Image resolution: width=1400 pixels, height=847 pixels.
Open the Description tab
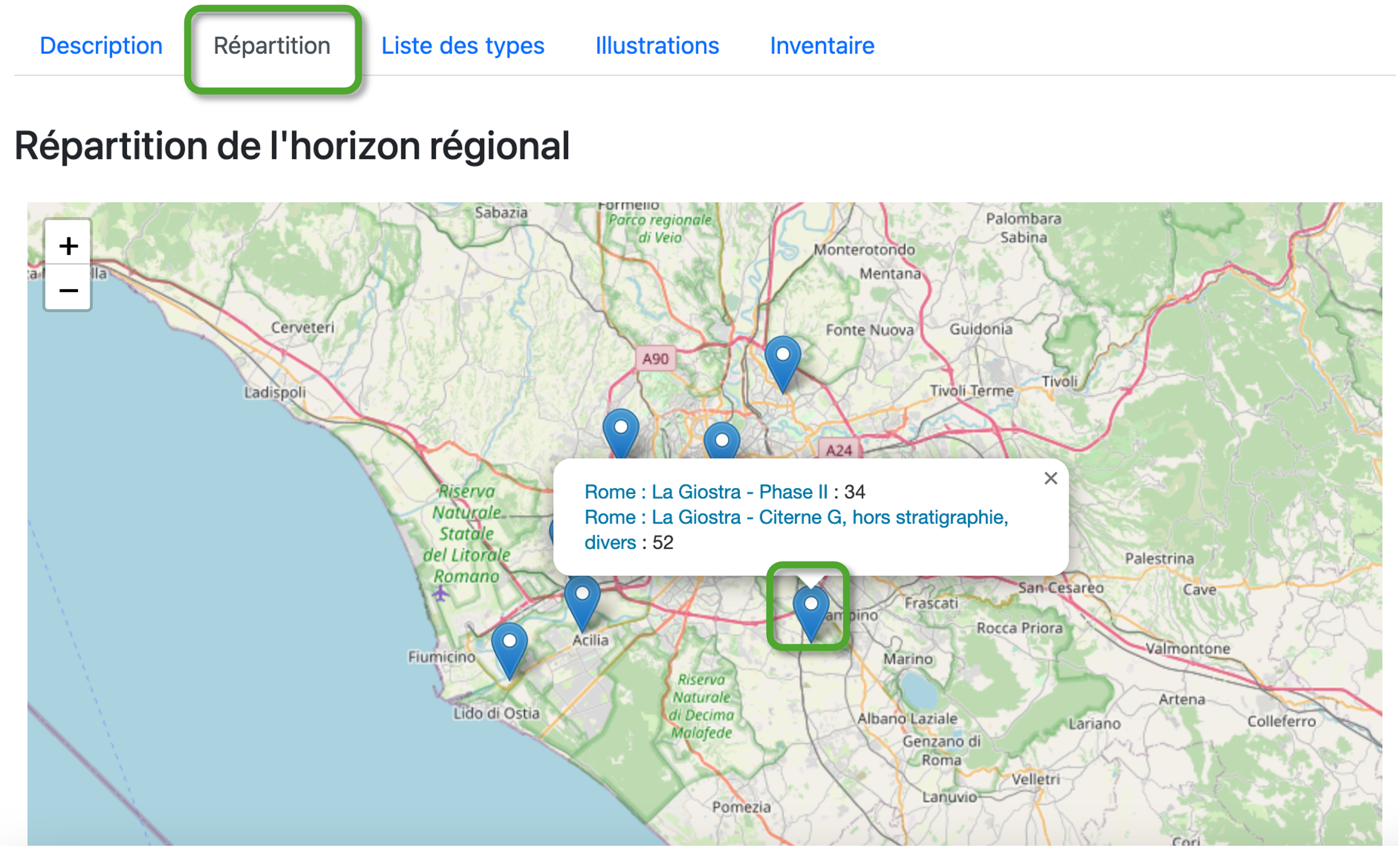click(101, 45)
